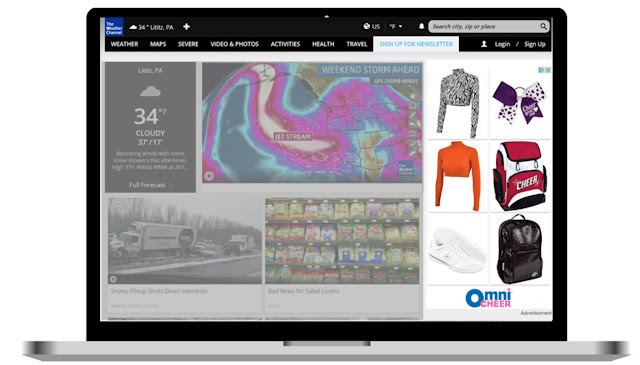Click the orange crop top ad image

[457, 176]
